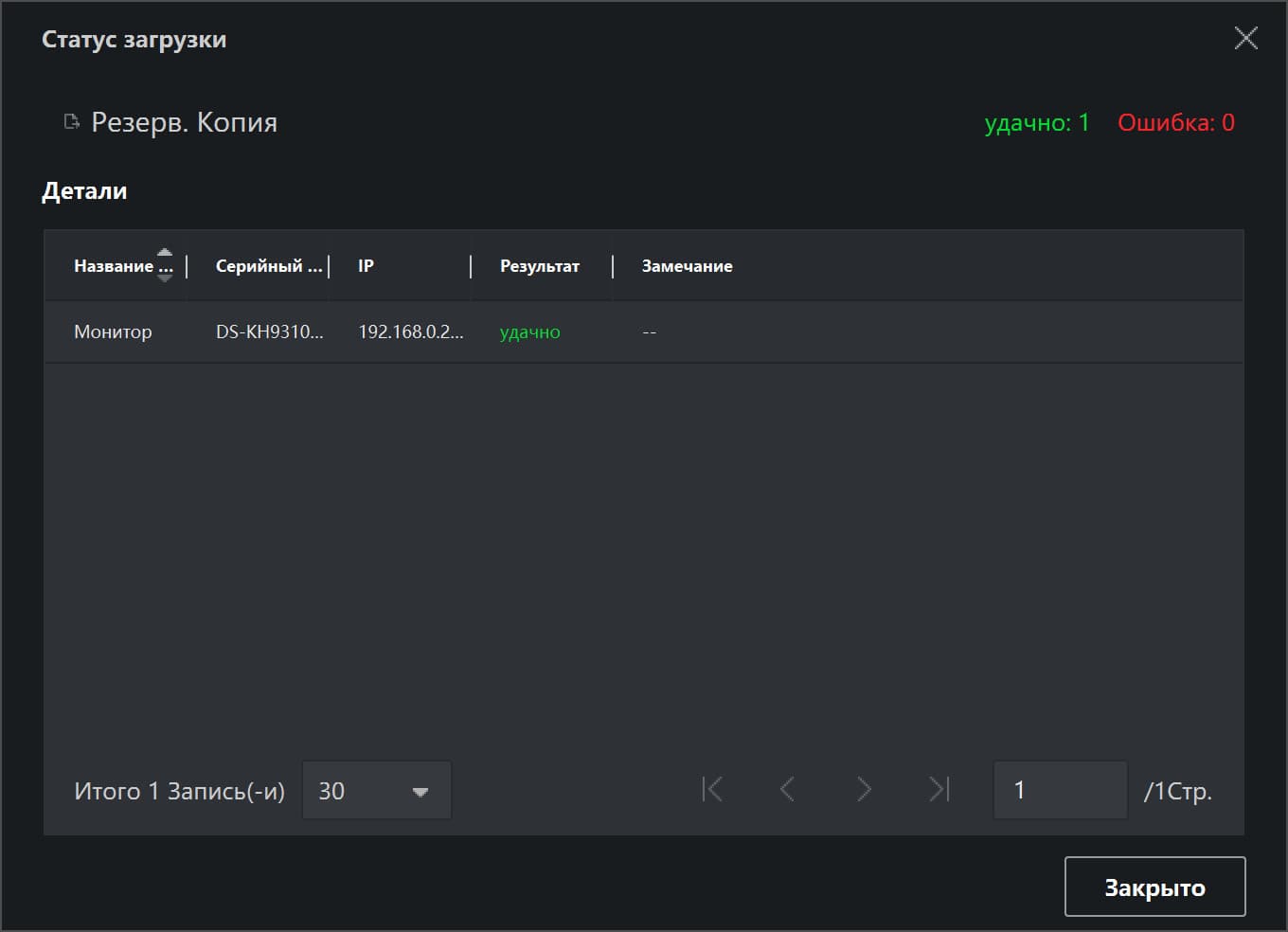Screen dimensions: 1288x932
Task: Sort descending using the Название down arrow
Action: click(165, 278)
